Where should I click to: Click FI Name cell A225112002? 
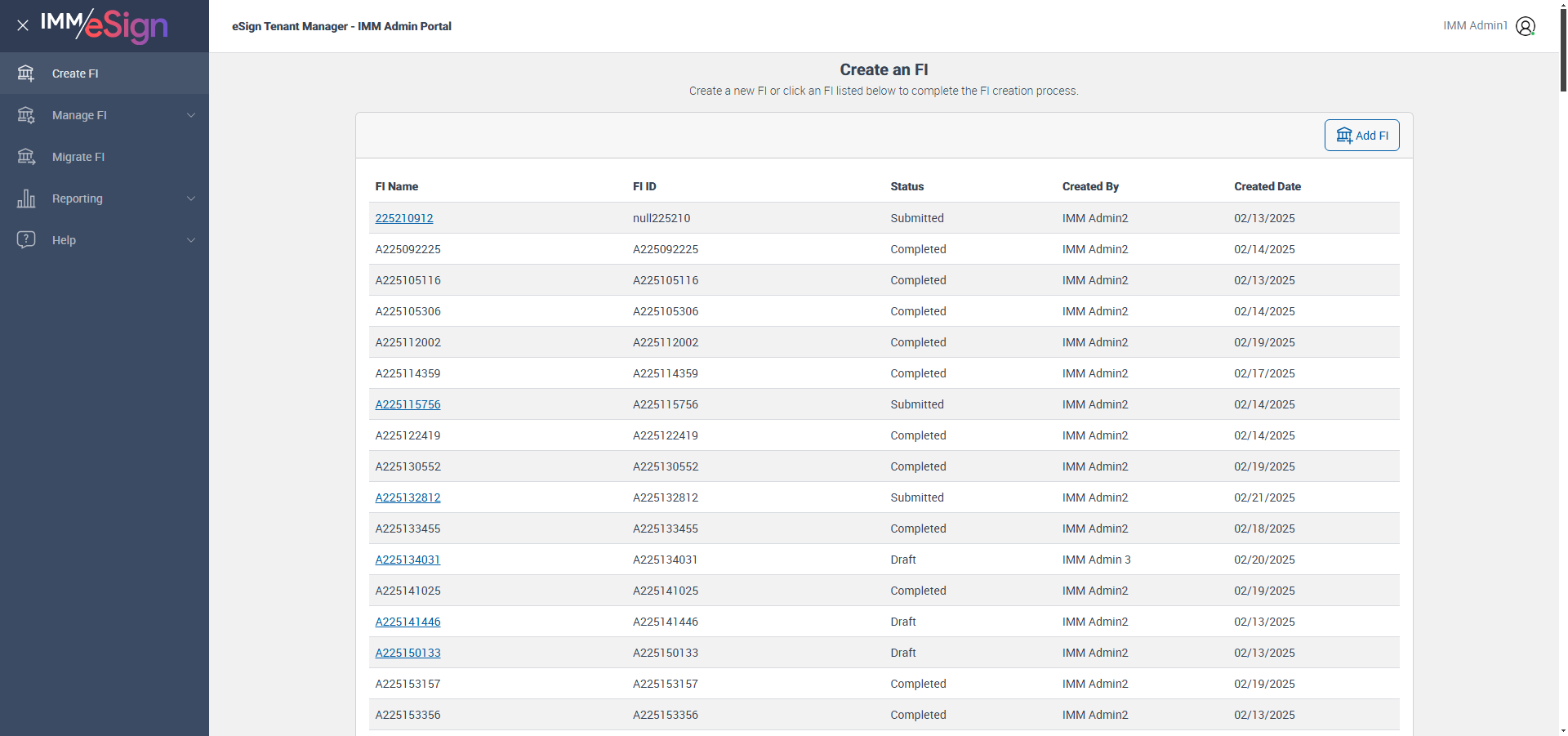408,342
